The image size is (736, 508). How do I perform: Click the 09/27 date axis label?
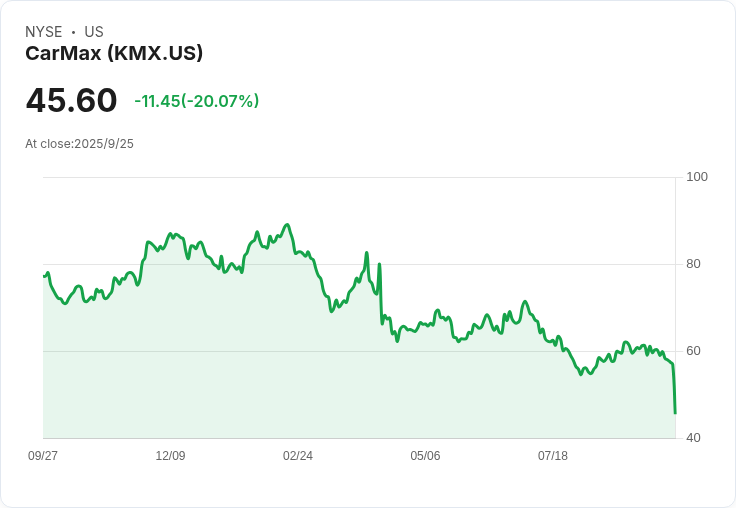pos(43,456)
